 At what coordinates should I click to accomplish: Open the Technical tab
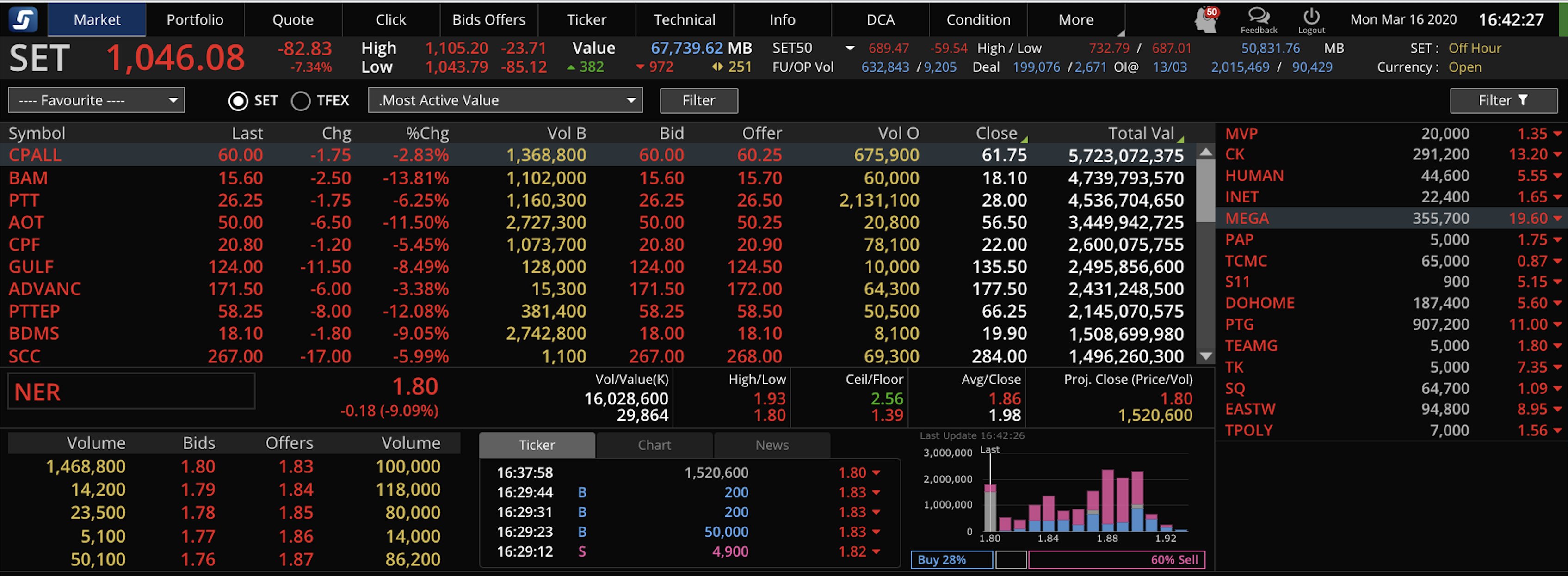coord(684,19)
